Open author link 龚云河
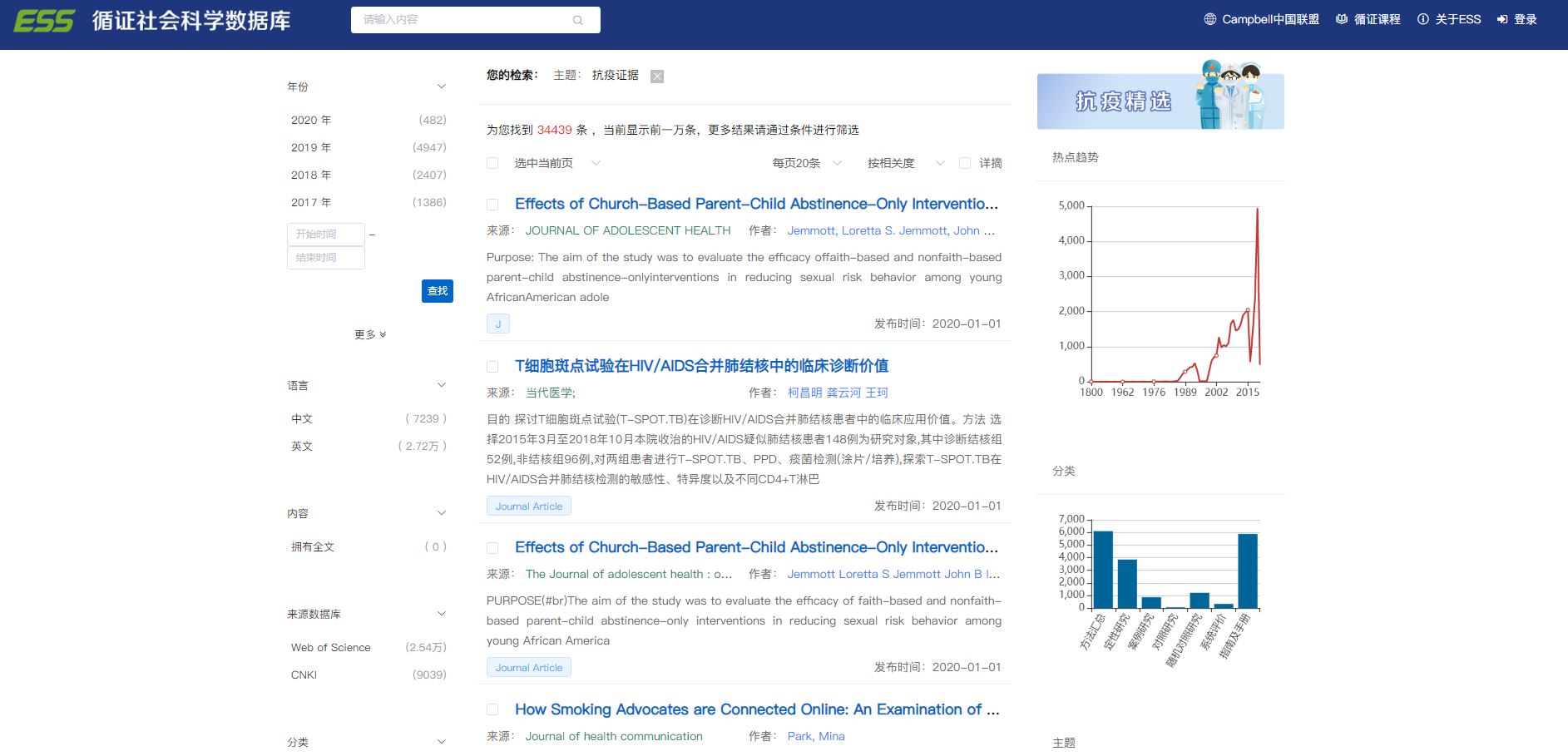The height and width of the screenshot is (756, 1568). 843,393
